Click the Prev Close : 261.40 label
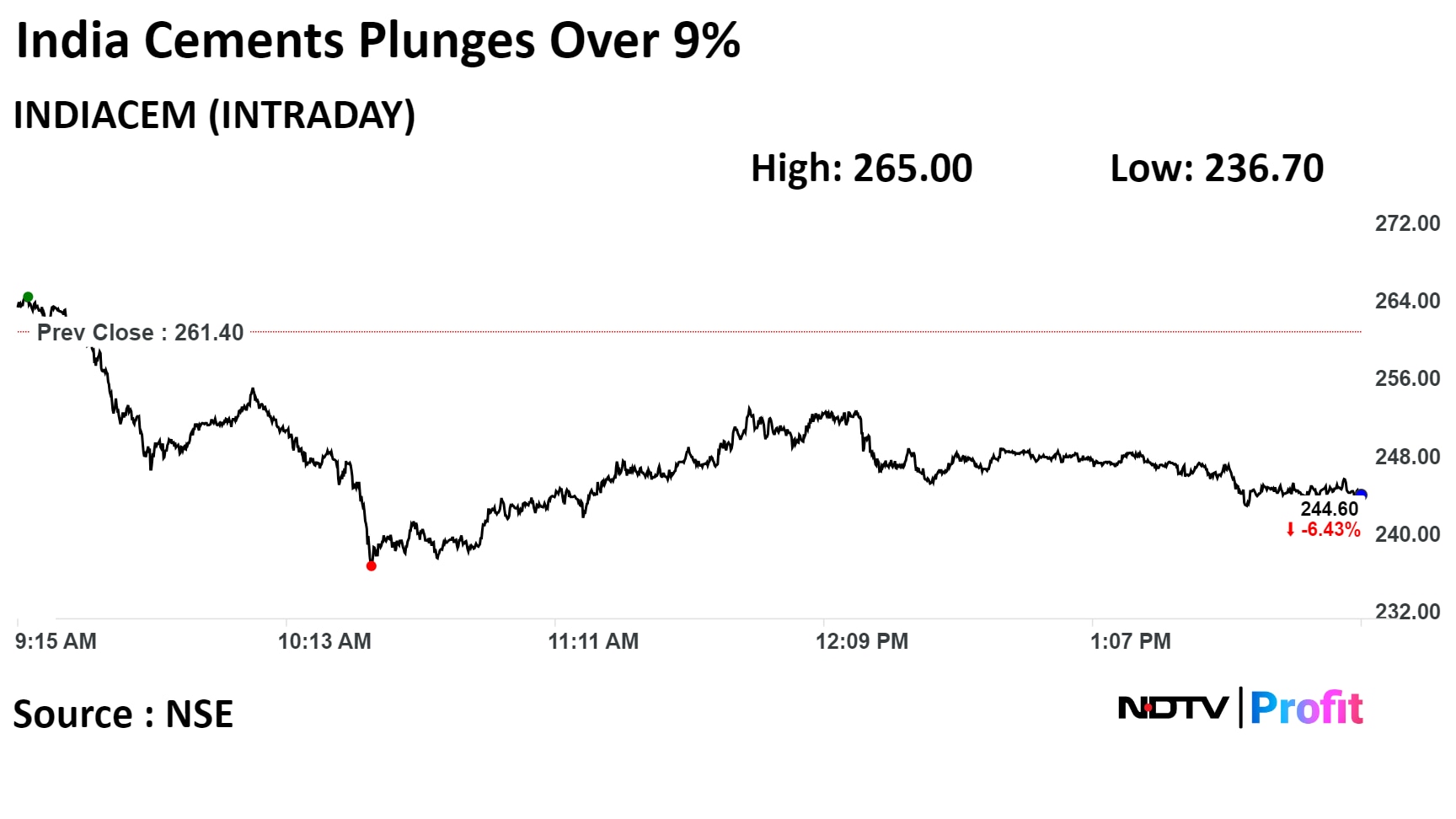Viewport: 1456px width, 819px height. coord(140,333)
